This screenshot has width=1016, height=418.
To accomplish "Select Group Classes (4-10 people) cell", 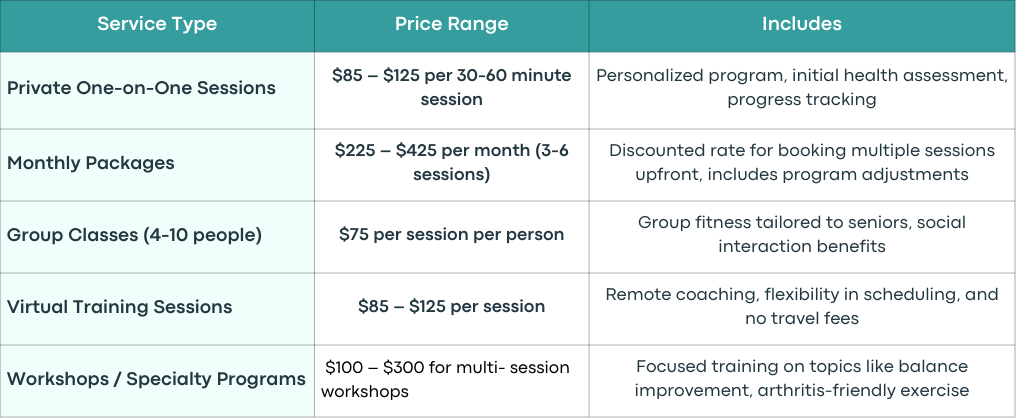I will click(x=157, y=236).
